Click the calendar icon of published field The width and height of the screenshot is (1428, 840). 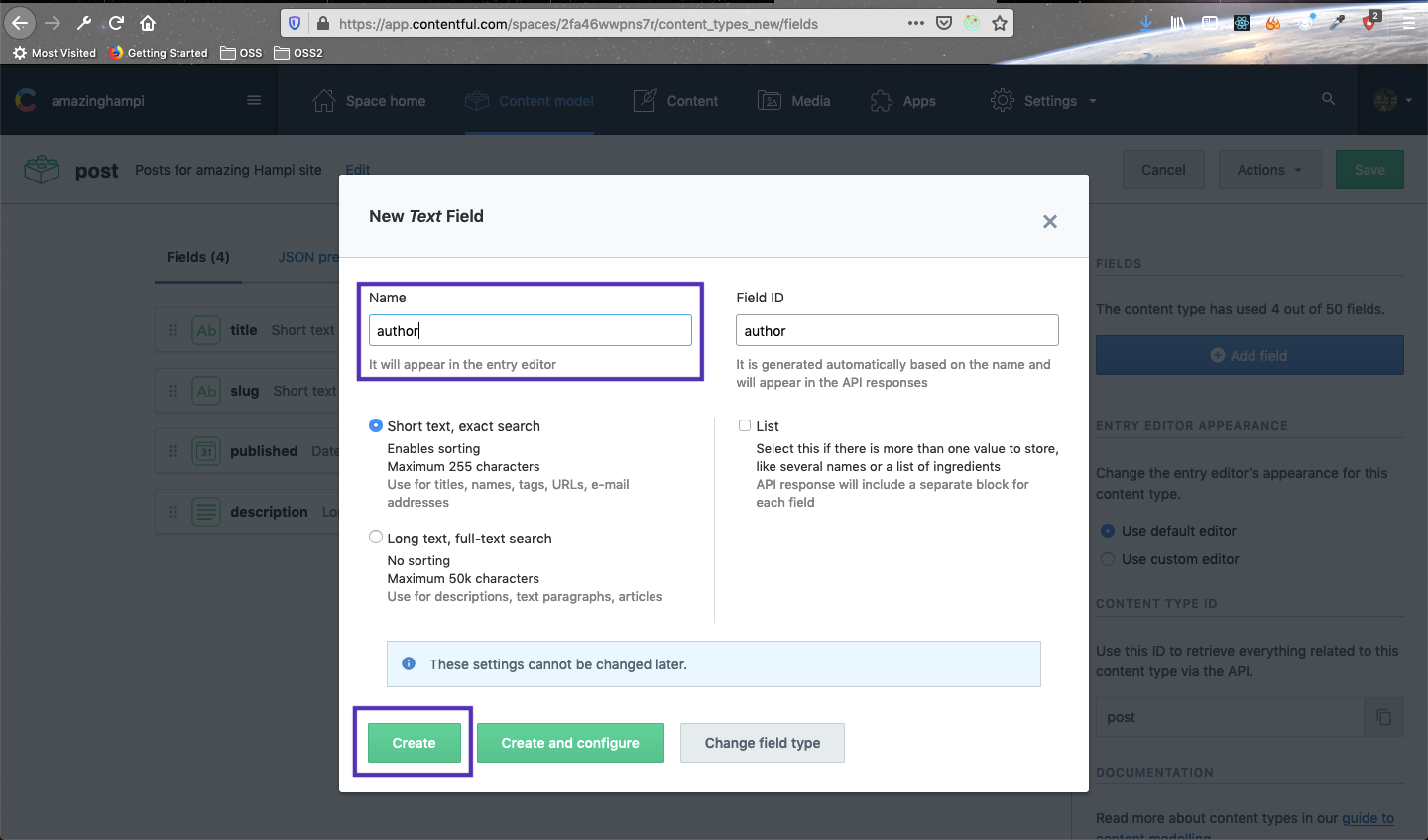coord(206,451)
